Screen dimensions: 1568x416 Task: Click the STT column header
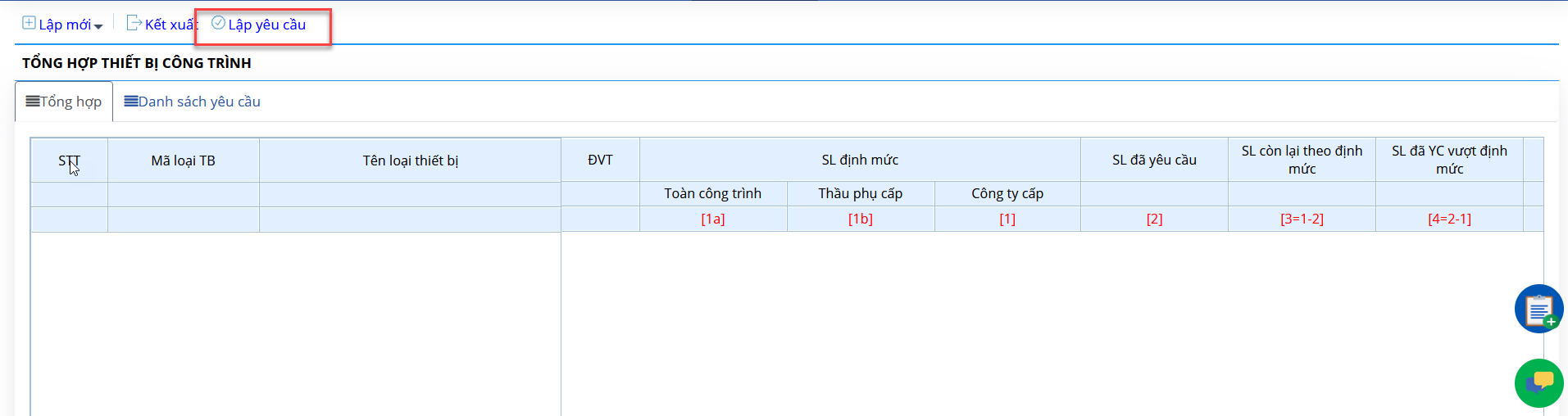(x=70, y=161)
